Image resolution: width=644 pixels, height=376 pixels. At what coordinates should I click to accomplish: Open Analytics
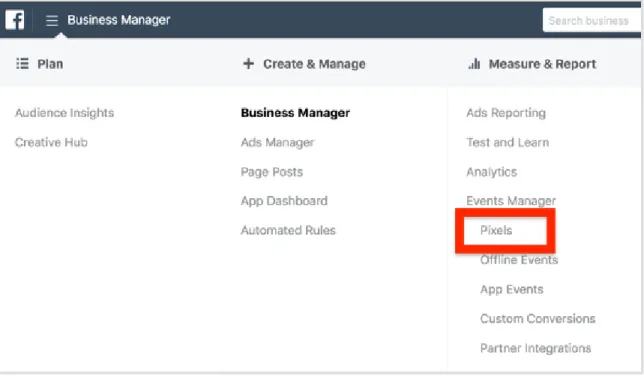point(492,172)
